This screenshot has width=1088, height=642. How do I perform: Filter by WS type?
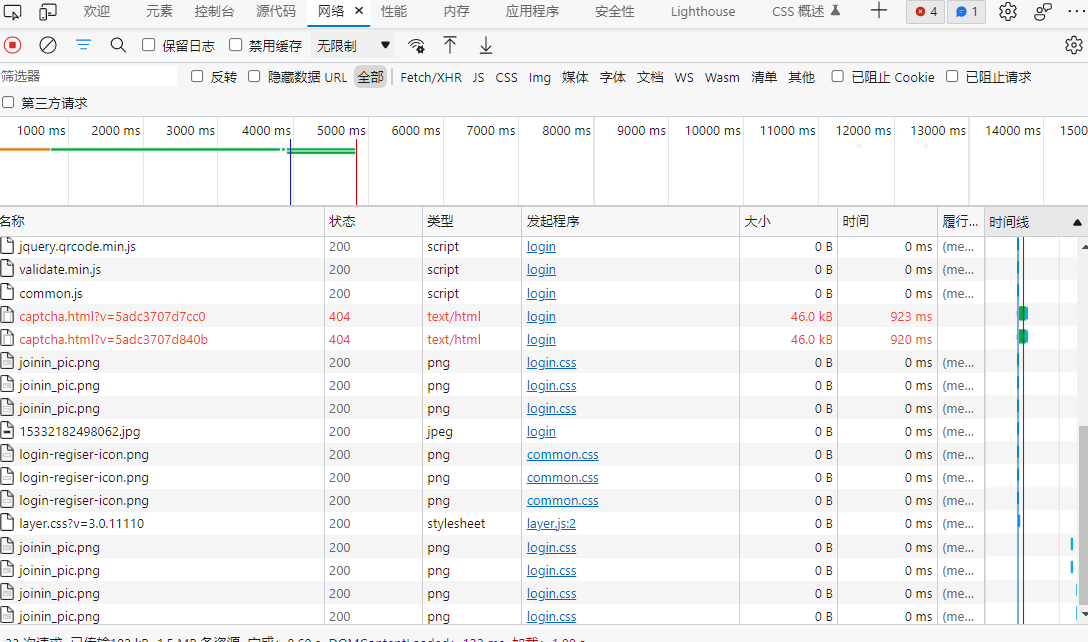pos(683,77)
